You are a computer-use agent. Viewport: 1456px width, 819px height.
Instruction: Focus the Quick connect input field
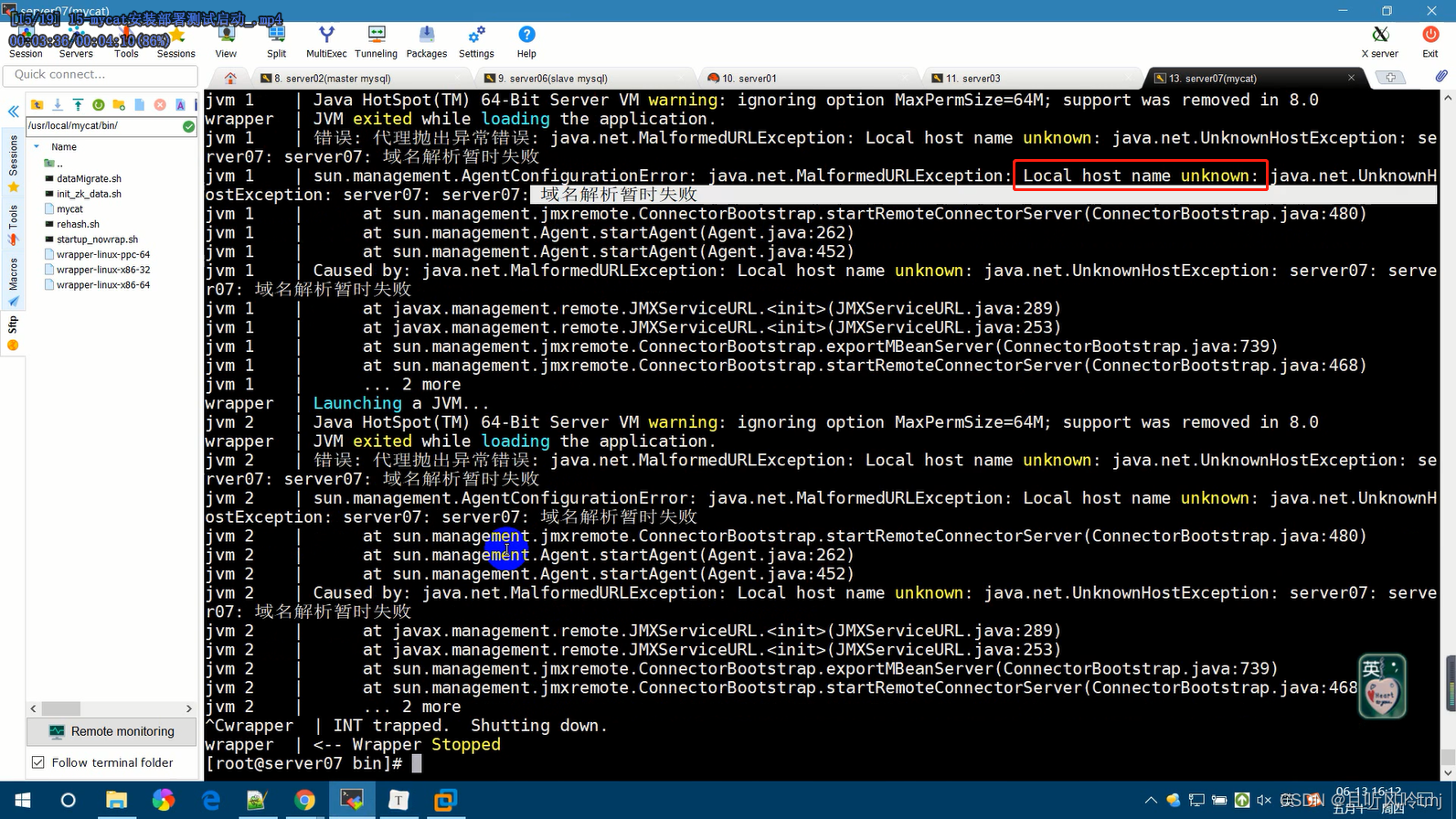(100, 74)
